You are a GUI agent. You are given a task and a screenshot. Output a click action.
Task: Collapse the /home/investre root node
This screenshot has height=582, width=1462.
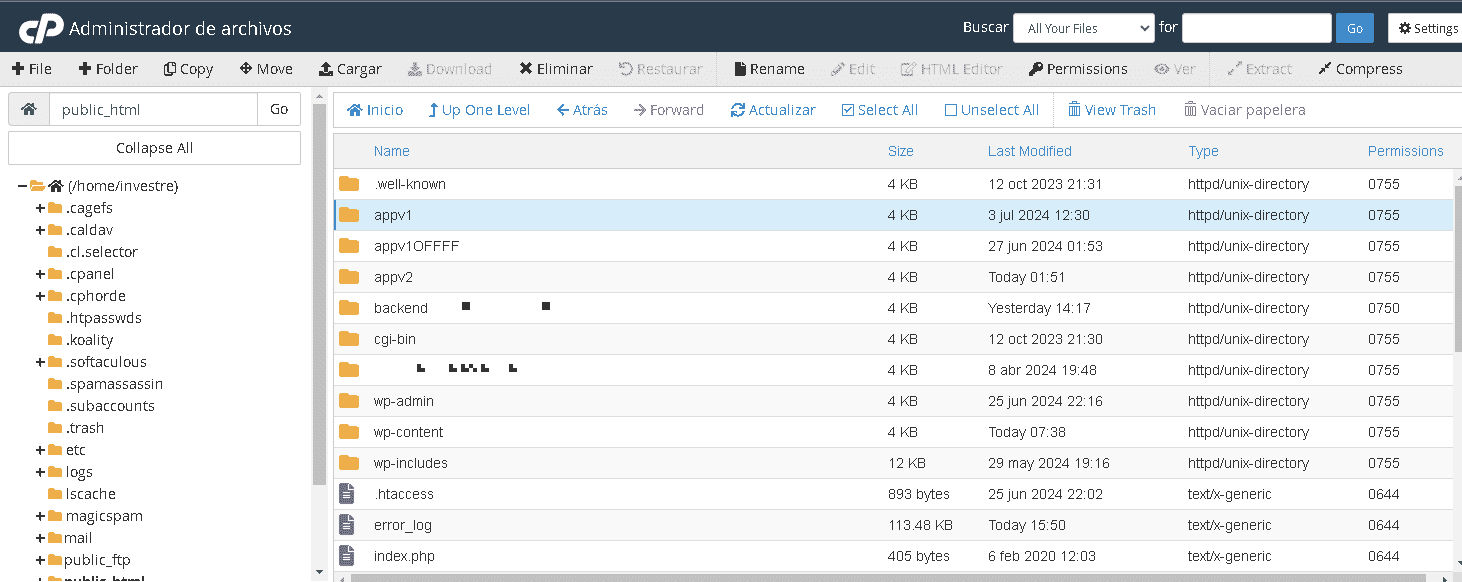(x=22, y=186)
